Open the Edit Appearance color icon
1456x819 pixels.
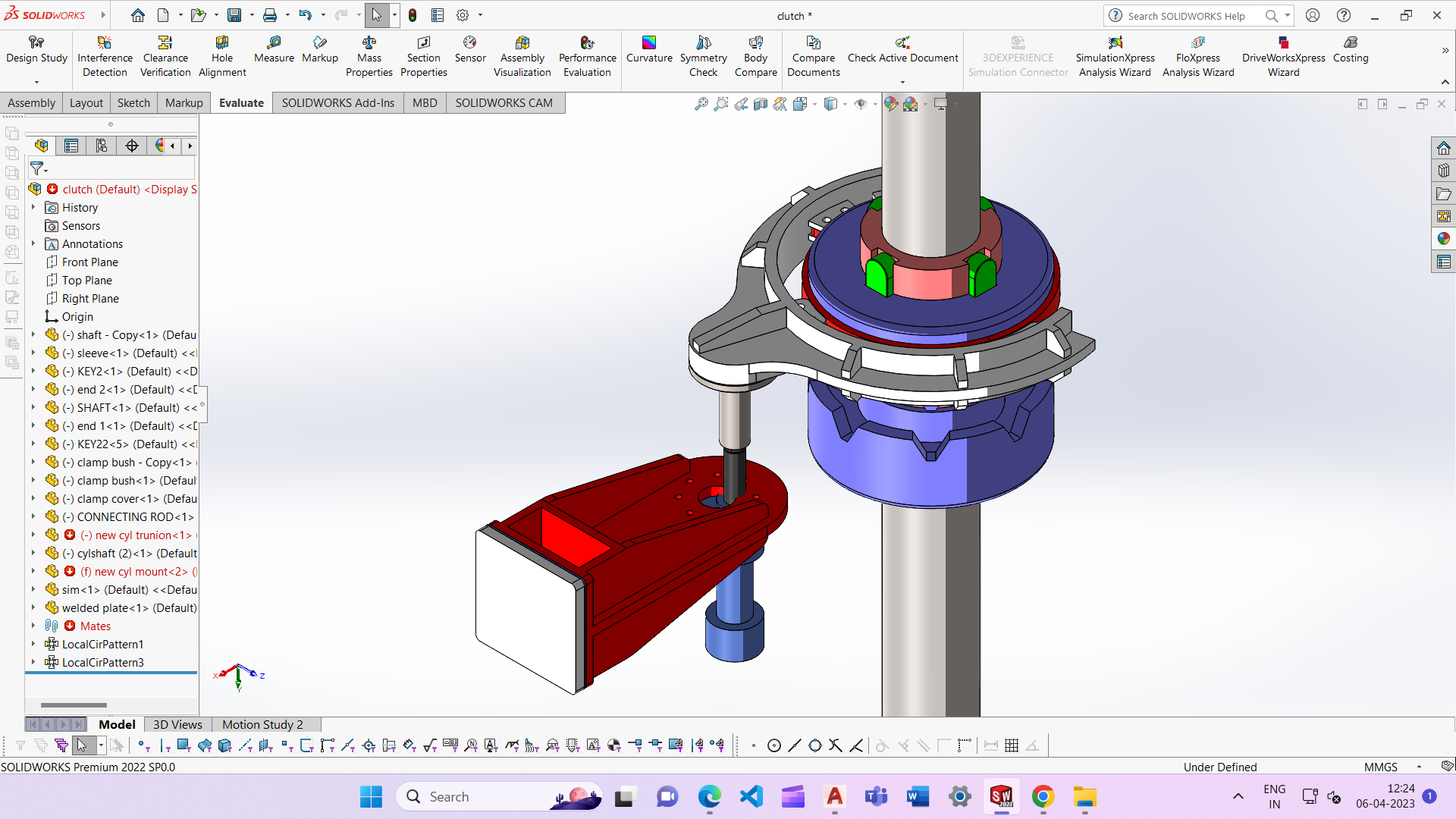point(891,104)
